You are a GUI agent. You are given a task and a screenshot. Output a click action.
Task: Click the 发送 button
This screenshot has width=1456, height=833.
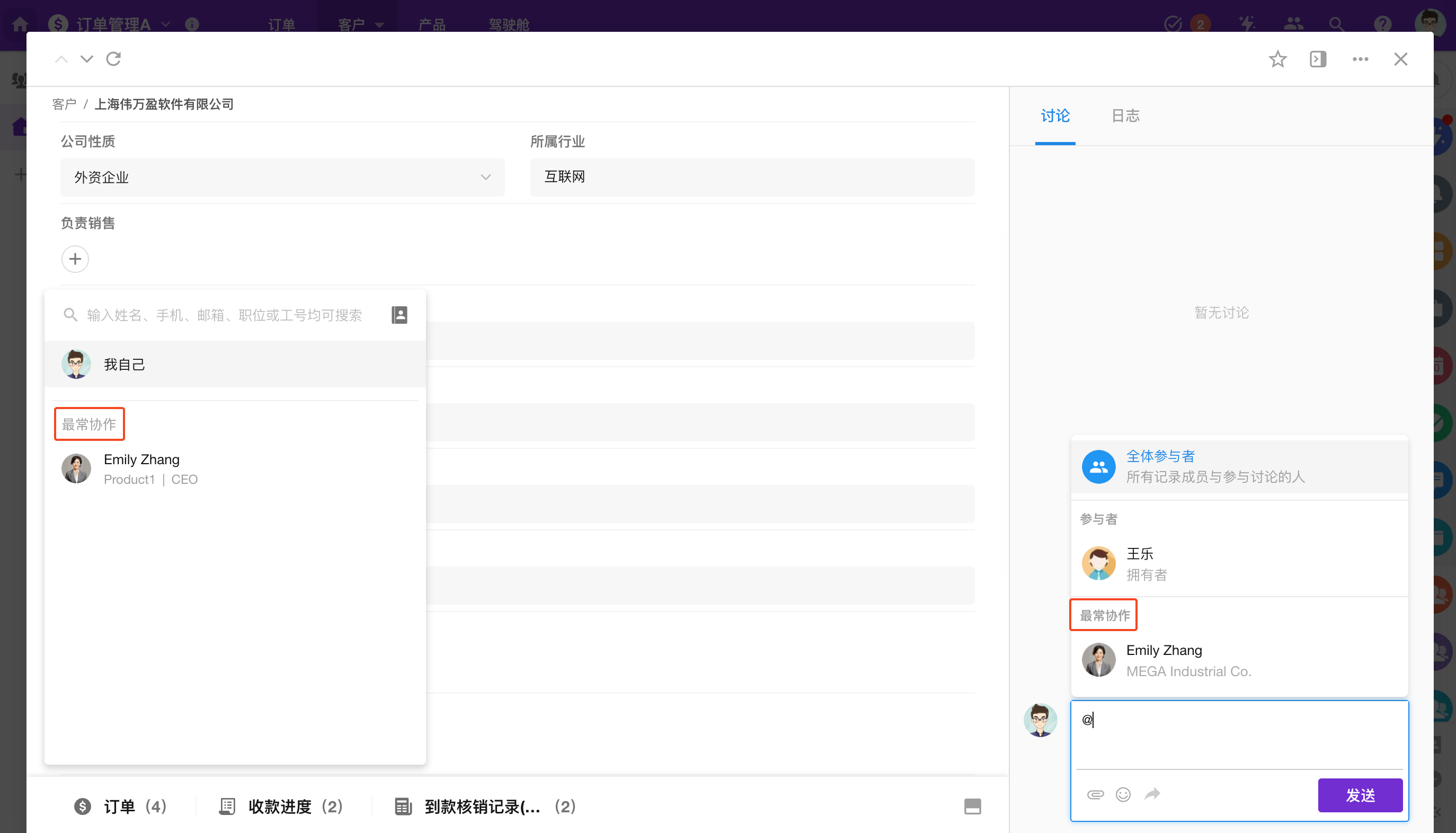(1360, 795)
